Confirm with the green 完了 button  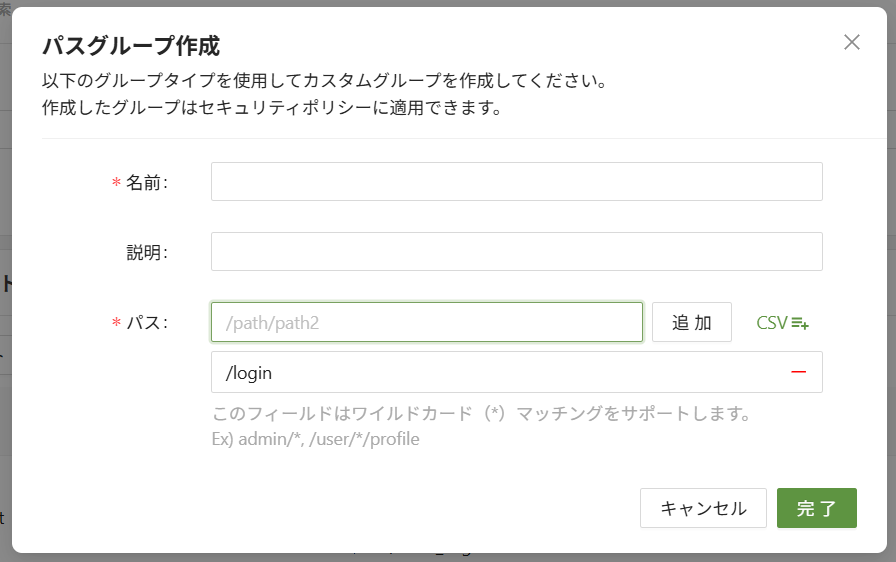coord(816,508)
